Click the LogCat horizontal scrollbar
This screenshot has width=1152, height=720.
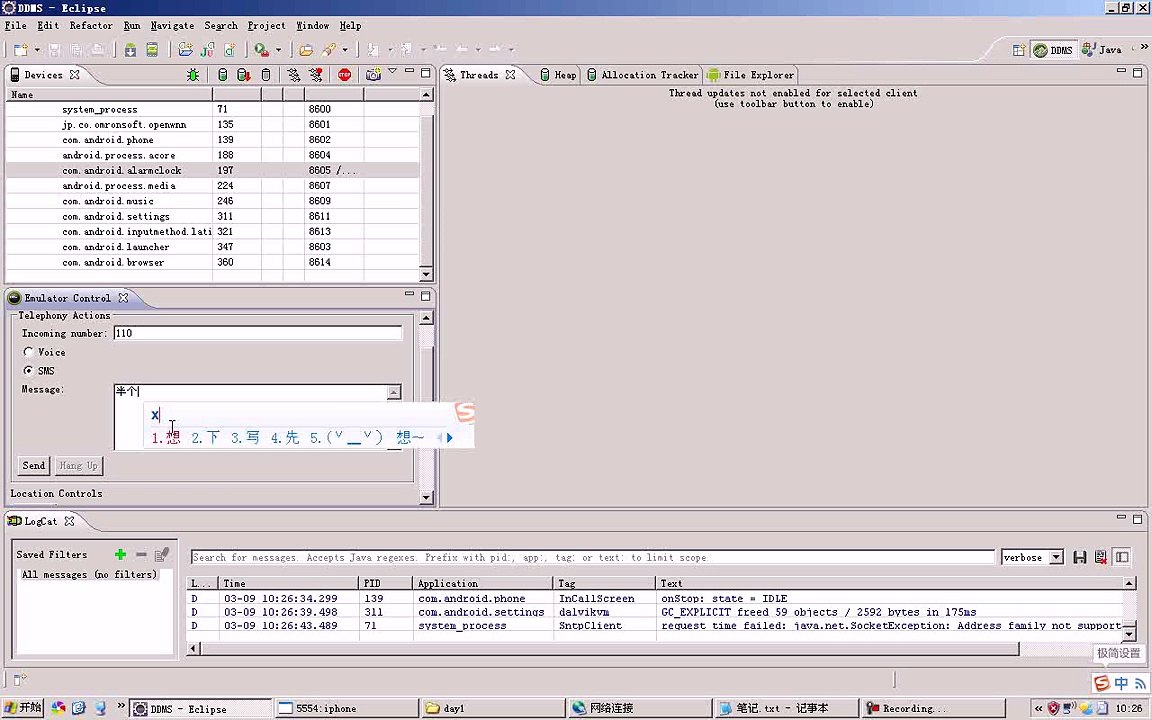[610, 649]
